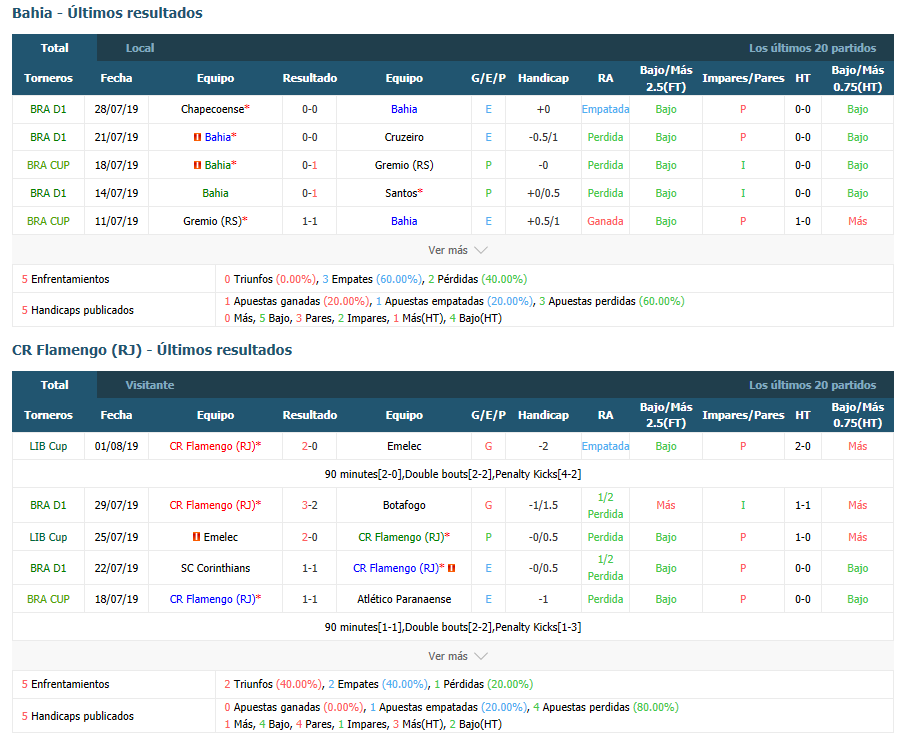915x740 pixels.
Task: Click the red card icon beside Bahia on 21/07/19
Action: pyautogui.click(x=197, y=137)
